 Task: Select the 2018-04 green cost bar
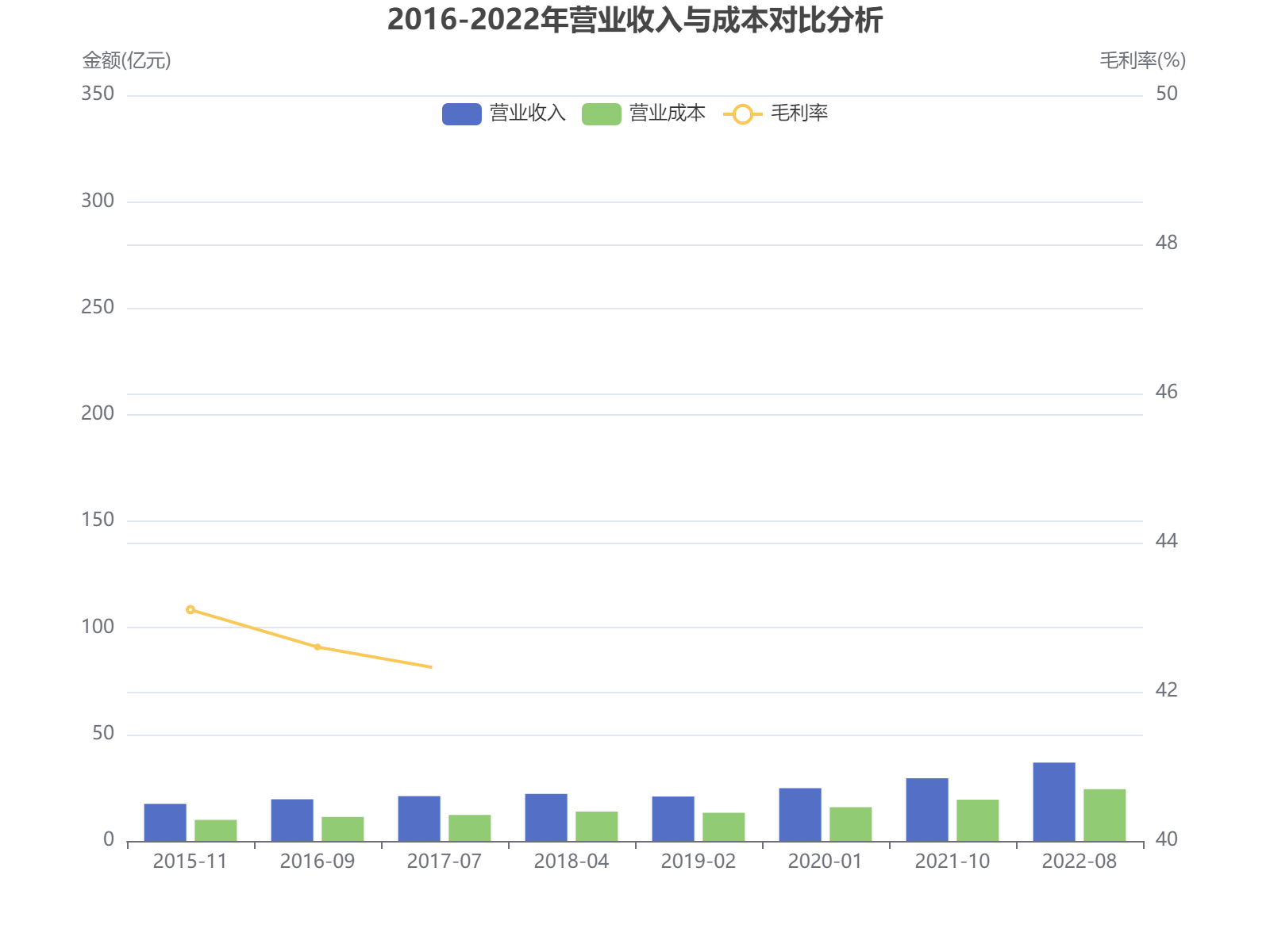coord(597,827)
